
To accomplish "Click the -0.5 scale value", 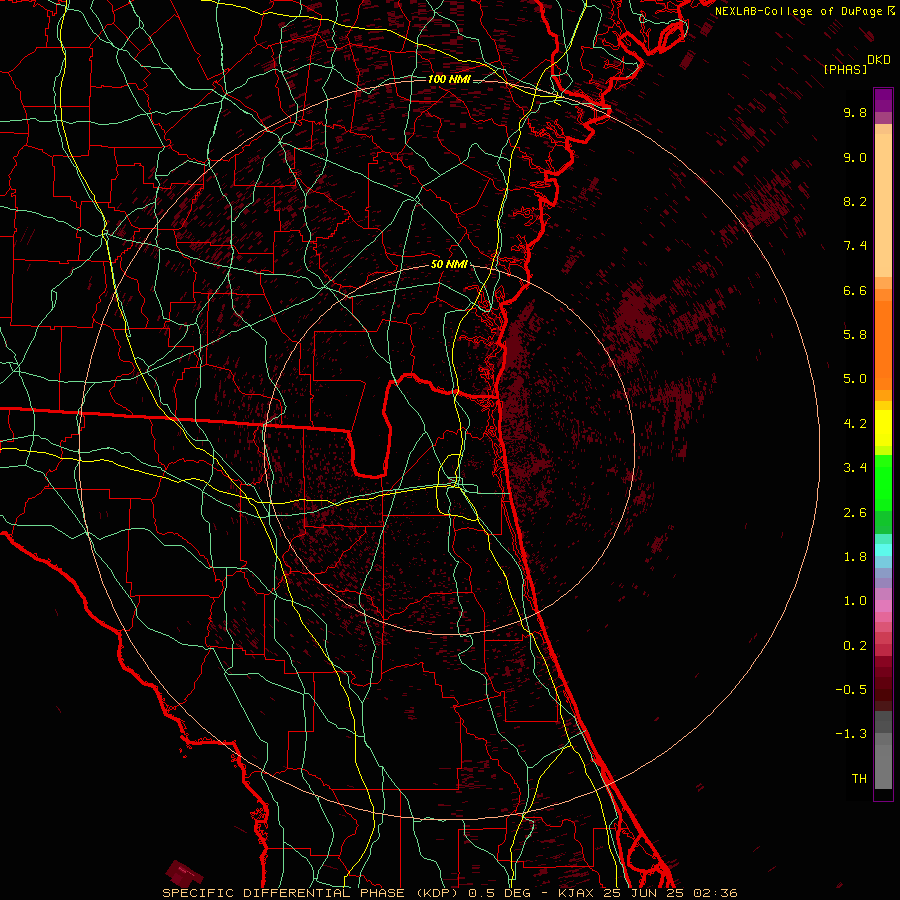I will pos(851,690).
